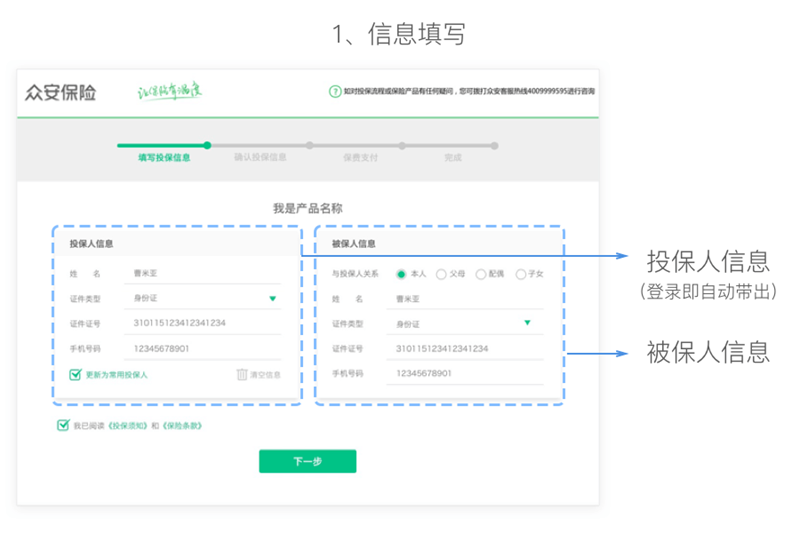Click the green handwritten slogan image

tap(170, 92)
